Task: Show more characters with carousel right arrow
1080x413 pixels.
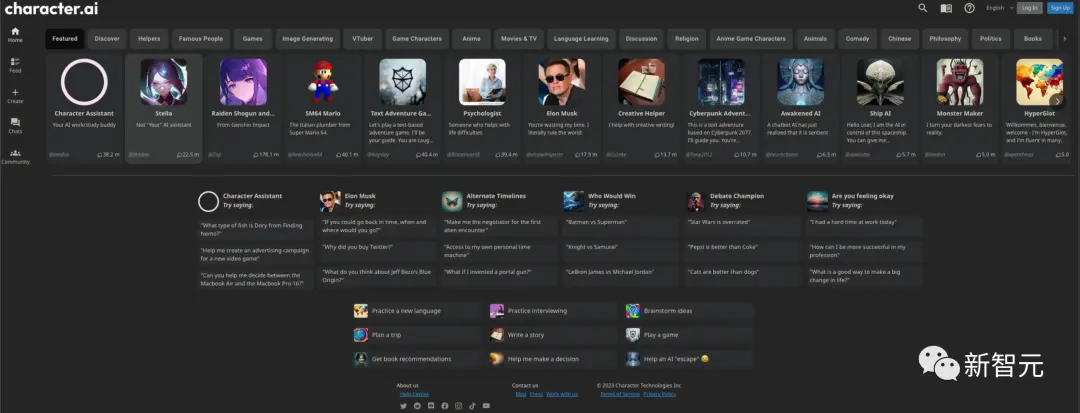Action: click(x=1057, y=101)
